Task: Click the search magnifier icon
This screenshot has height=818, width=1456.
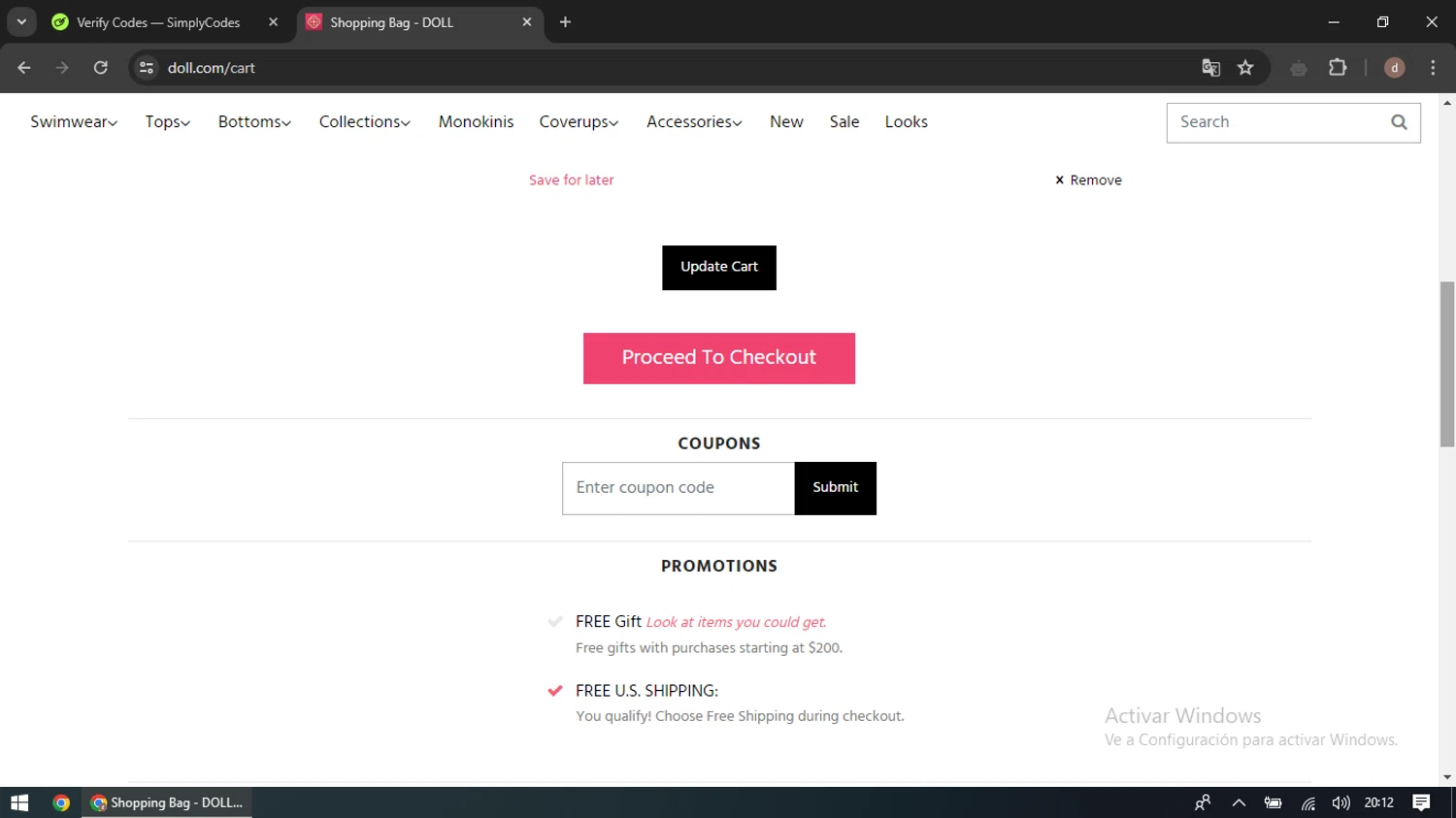Action: pyautogui.click(x=1399, y=122)
